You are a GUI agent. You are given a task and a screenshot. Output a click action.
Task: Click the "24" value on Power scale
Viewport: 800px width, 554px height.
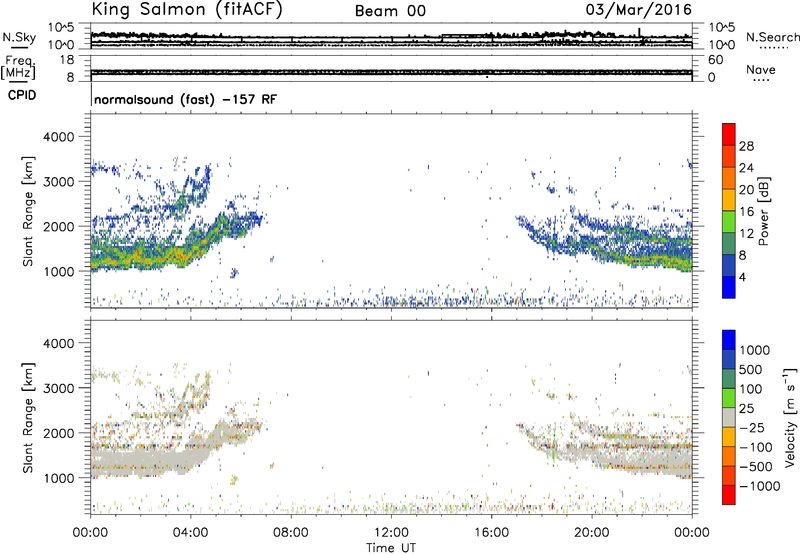click(746, 168)
